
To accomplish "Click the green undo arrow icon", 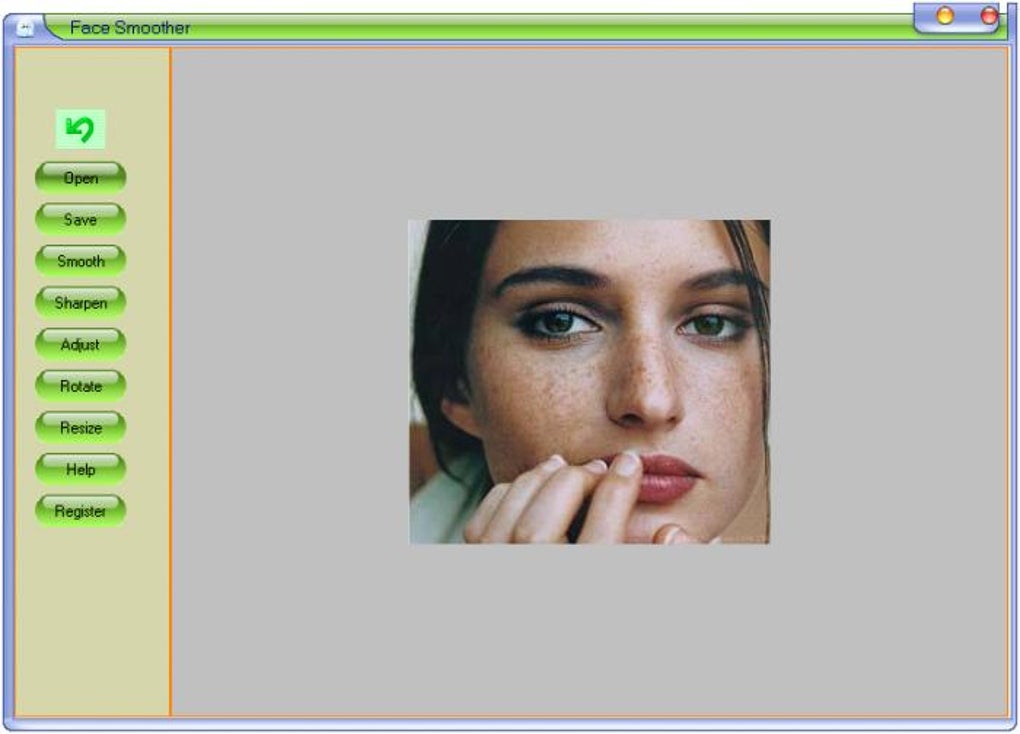I will click(80, 129).
